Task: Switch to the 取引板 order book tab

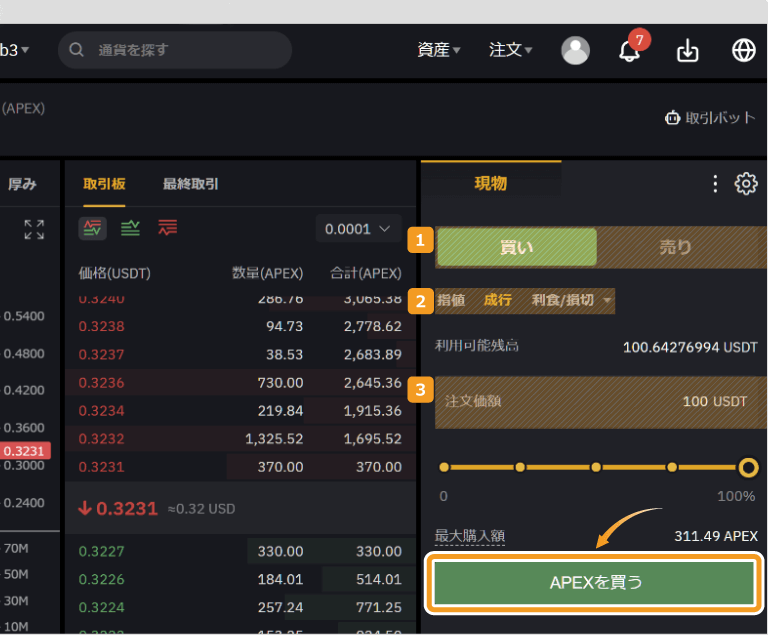Action: (x=104, y=184)
